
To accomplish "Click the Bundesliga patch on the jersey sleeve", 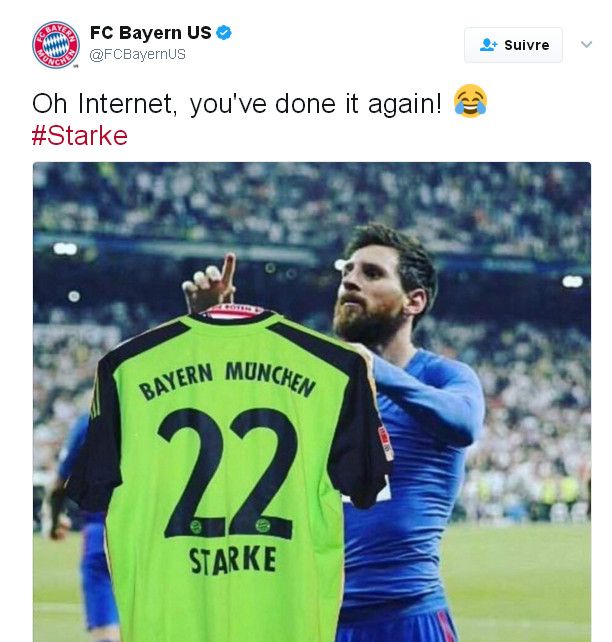I will click(x=385, y=443).
